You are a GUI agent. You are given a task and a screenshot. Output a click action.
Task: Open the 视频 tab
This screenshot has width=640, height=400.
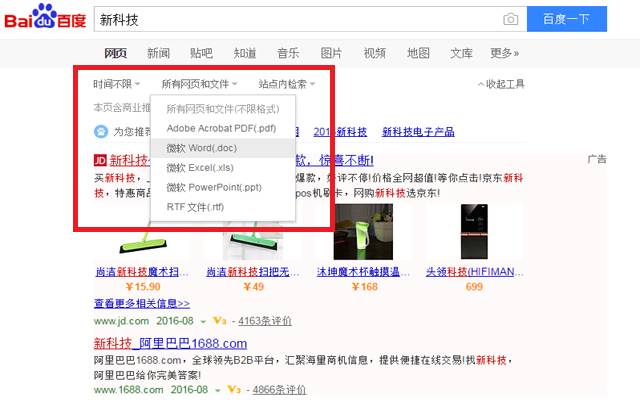(x=375, y=53)
